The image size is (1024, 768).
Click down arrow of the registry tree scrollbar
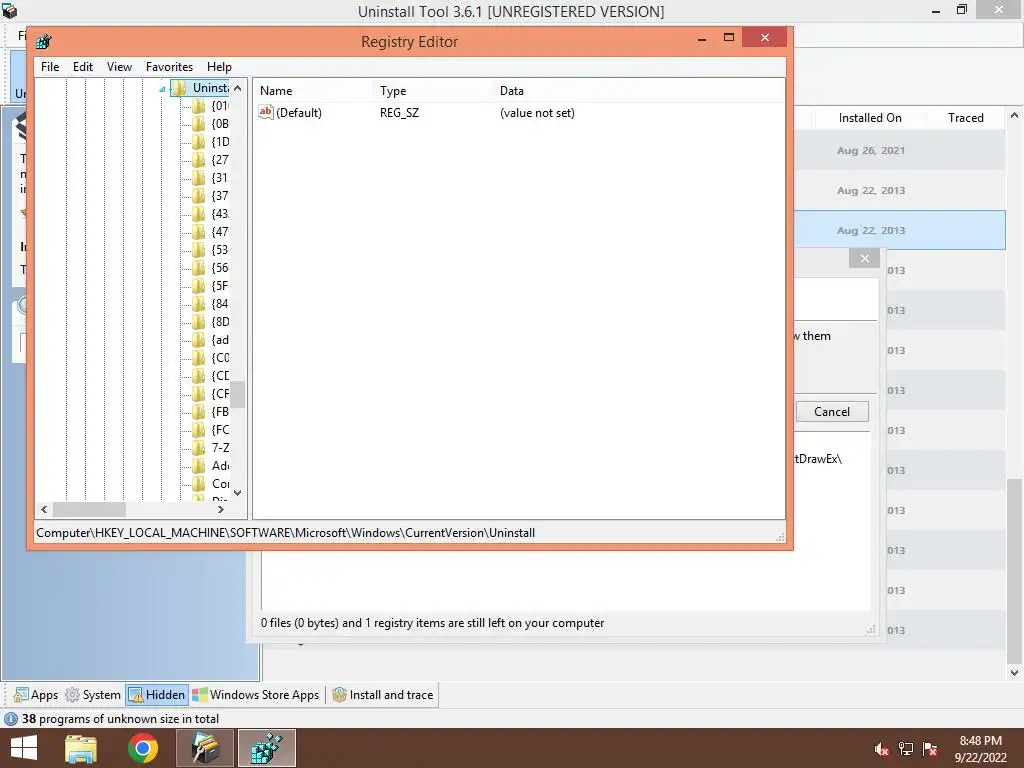pos(238,493)
